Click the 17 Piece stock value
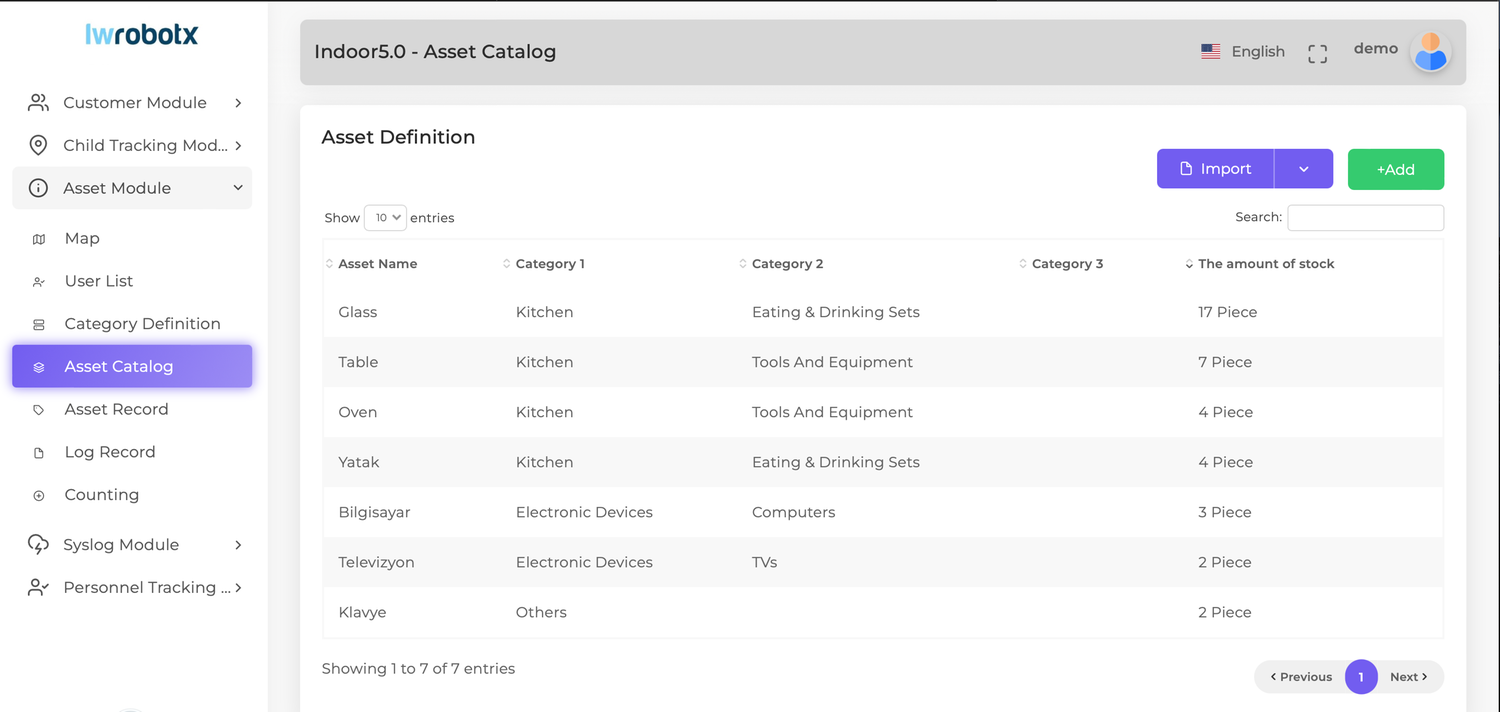 [1228, 312]
